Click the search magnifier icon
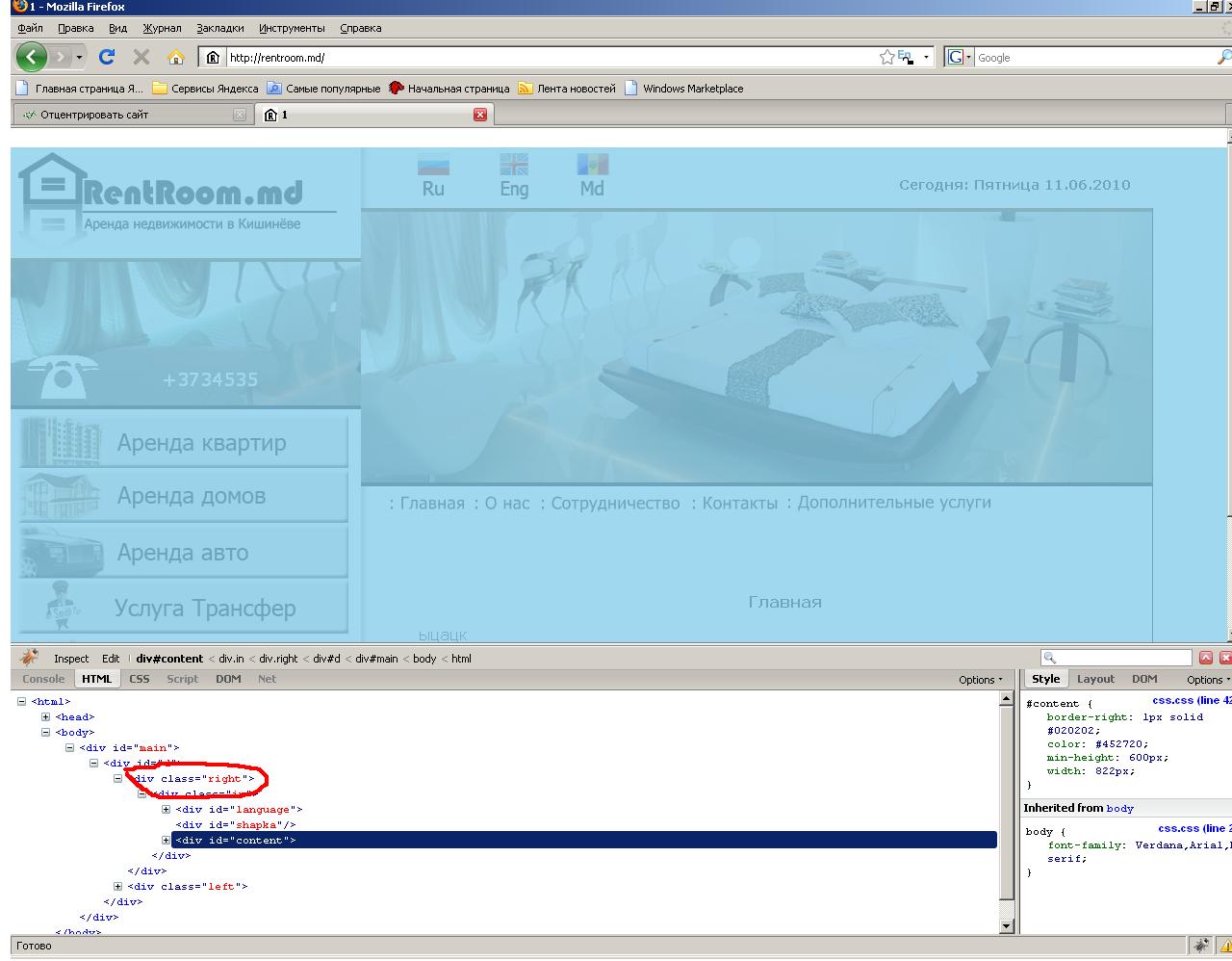 pos(1224,58)
